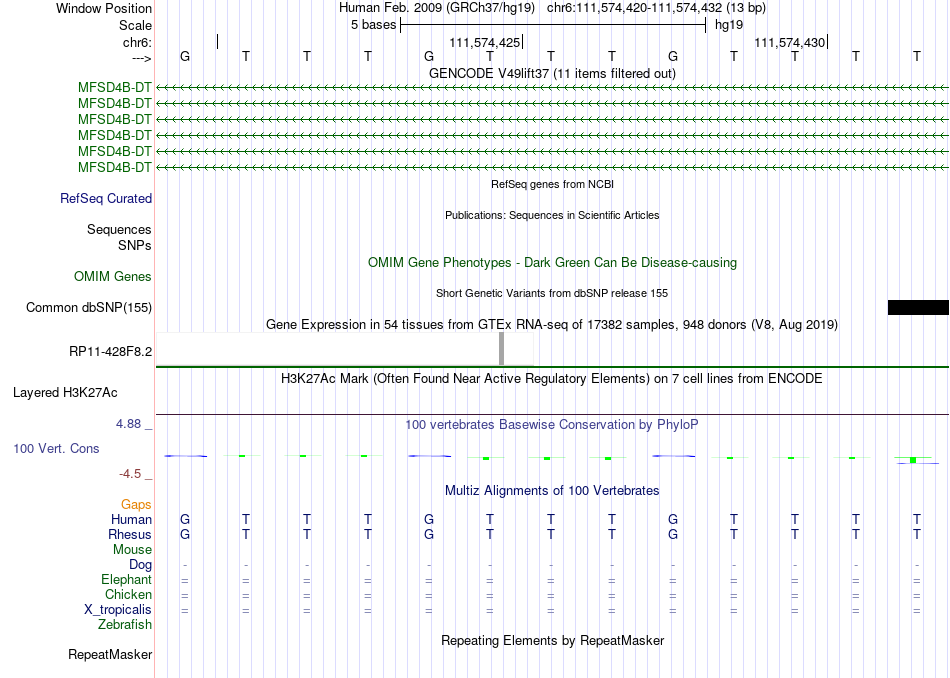Click the Human alignment row label
The image size is (950, 678).
[131, 520]
